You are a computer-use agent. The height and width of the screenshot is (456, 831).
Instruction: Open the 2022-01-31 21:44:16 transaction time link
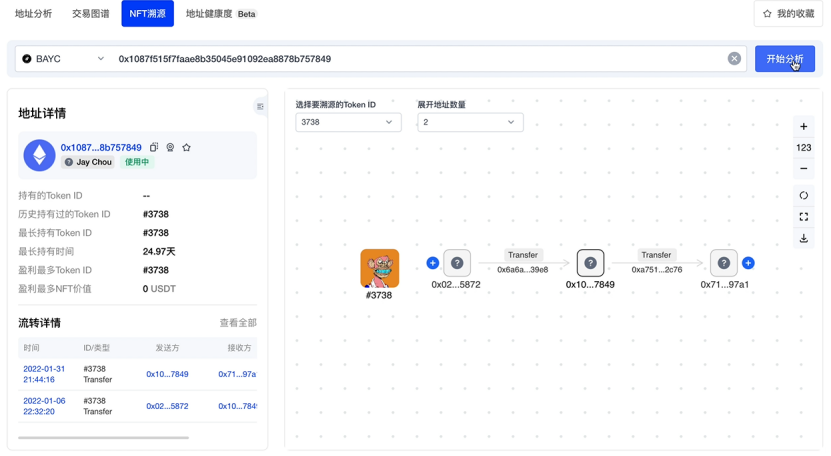tap(44, 374)
